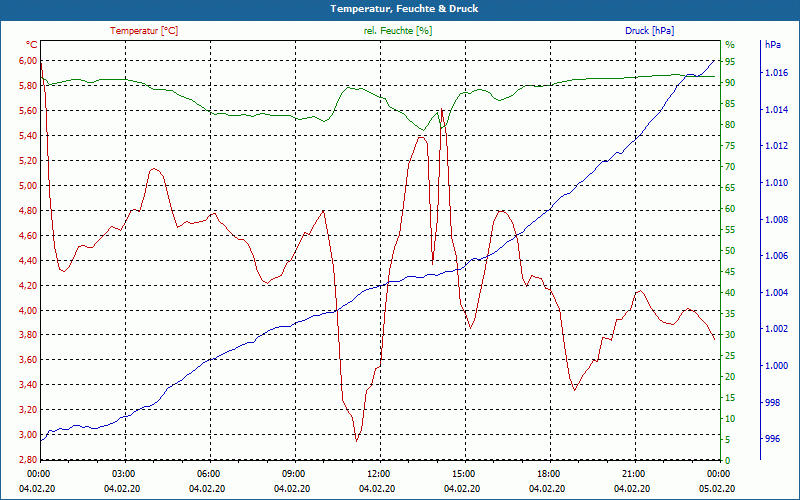800x500 pixels.
Task: Click the 3,20 temperature axis value
Action: point(28,410)
